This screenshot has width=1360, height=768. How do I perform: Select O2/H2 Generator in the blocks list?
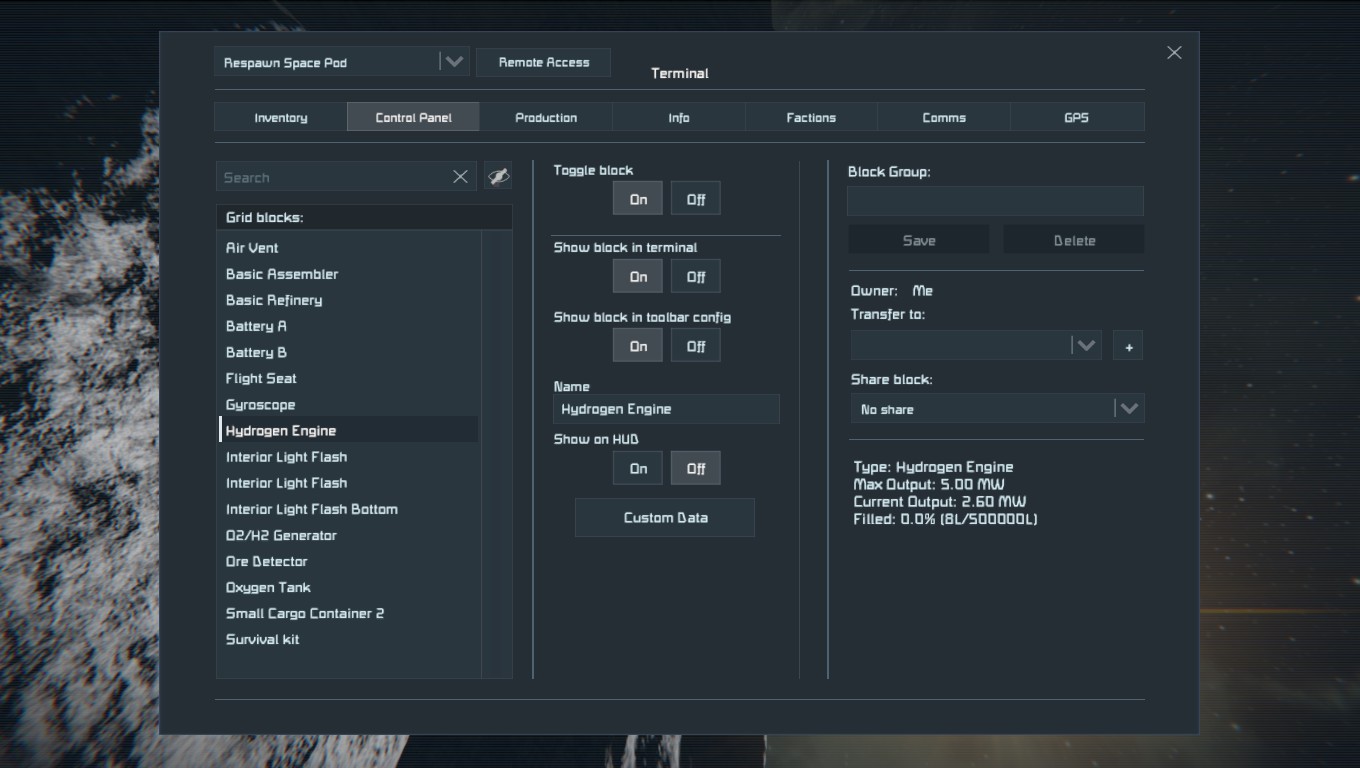click(281, 535)
